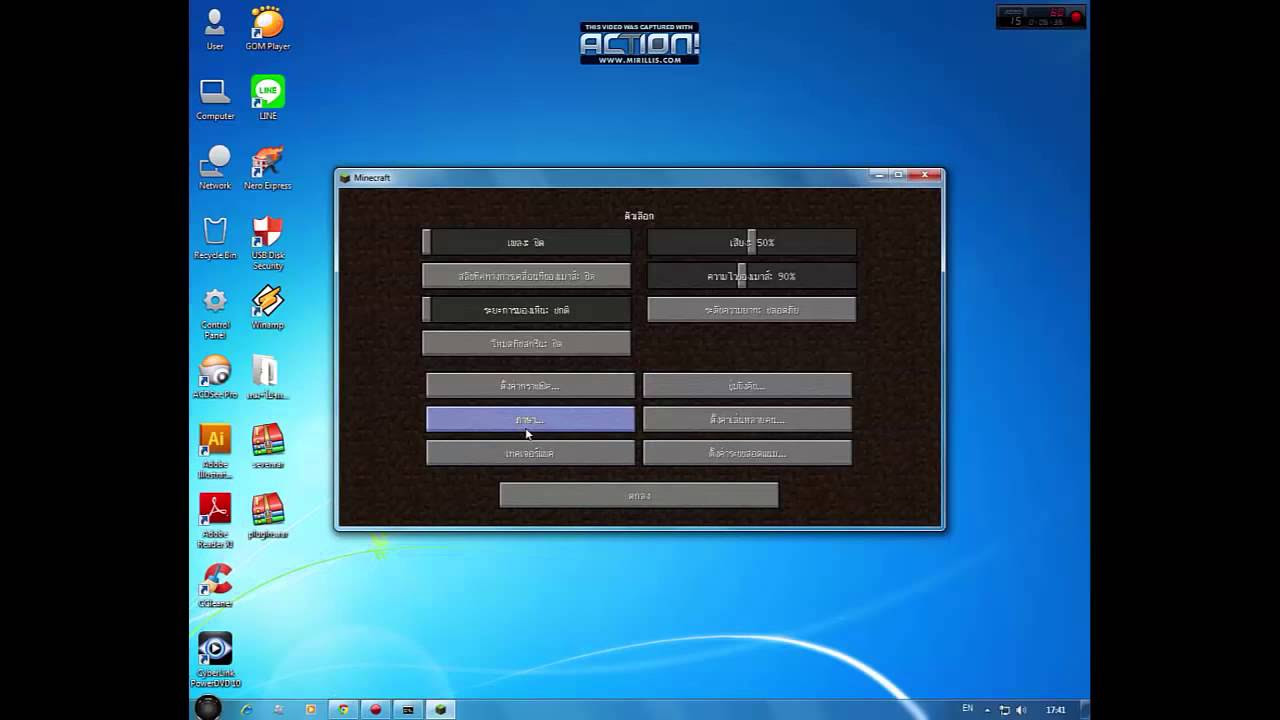This screenshot has height=720, width=1280.
Task: Toggle the Minecraft touchscreen mode button
Action: tap(527, 343)
